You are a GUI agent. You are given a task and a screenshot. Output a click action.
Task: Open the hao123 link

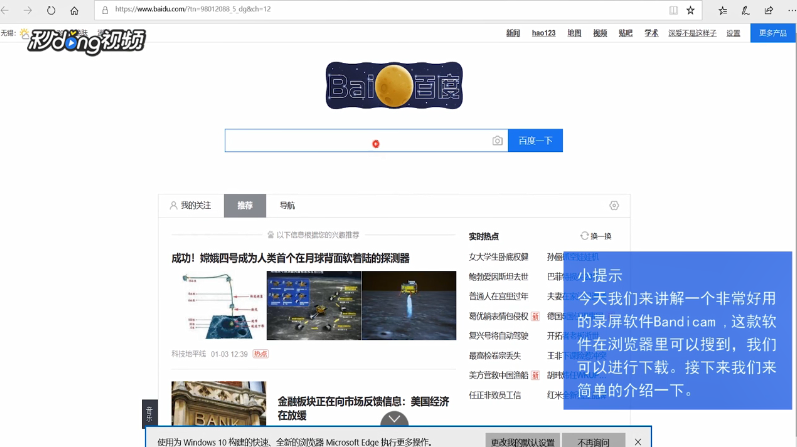[543, 33]
